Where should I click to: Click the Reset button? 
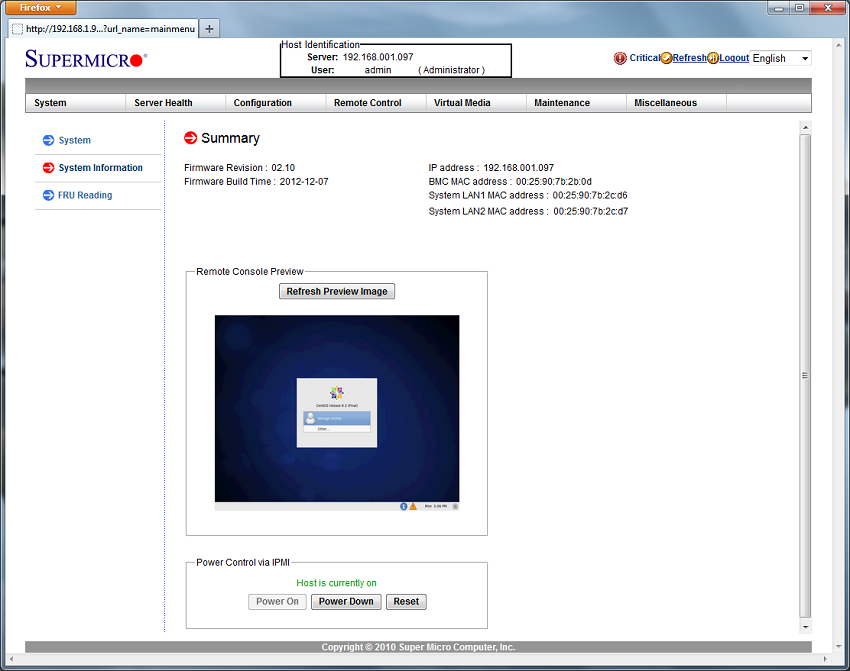[x=406, y=602]
